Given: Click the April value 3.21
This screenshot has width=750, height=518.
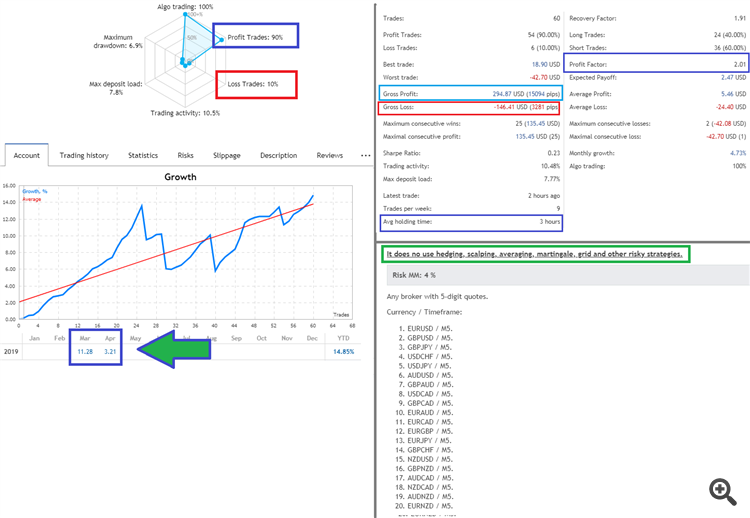Looking at the screenshot, I should [x=110, y=352].
